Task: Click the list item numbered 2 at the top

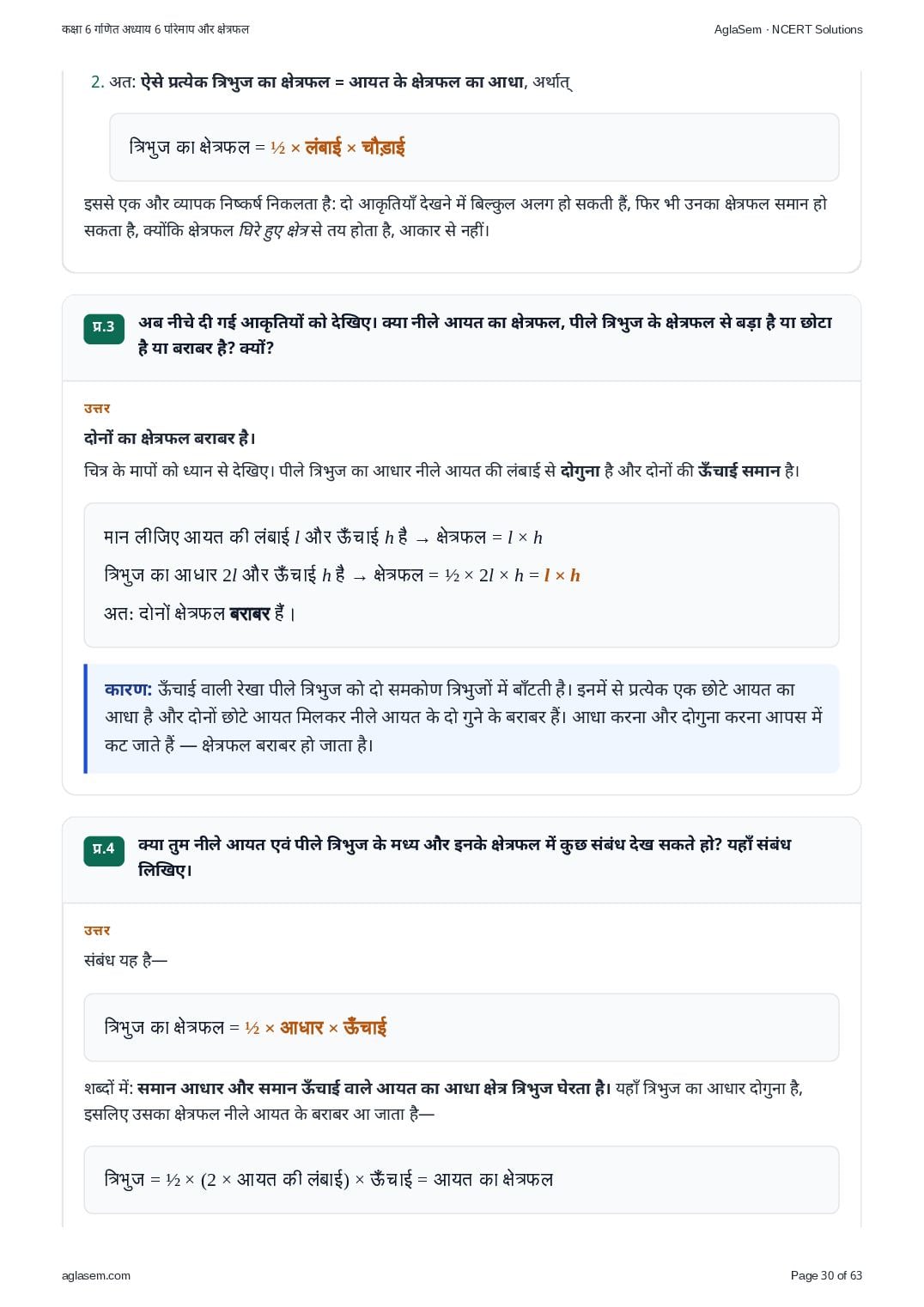Action: 331,82
